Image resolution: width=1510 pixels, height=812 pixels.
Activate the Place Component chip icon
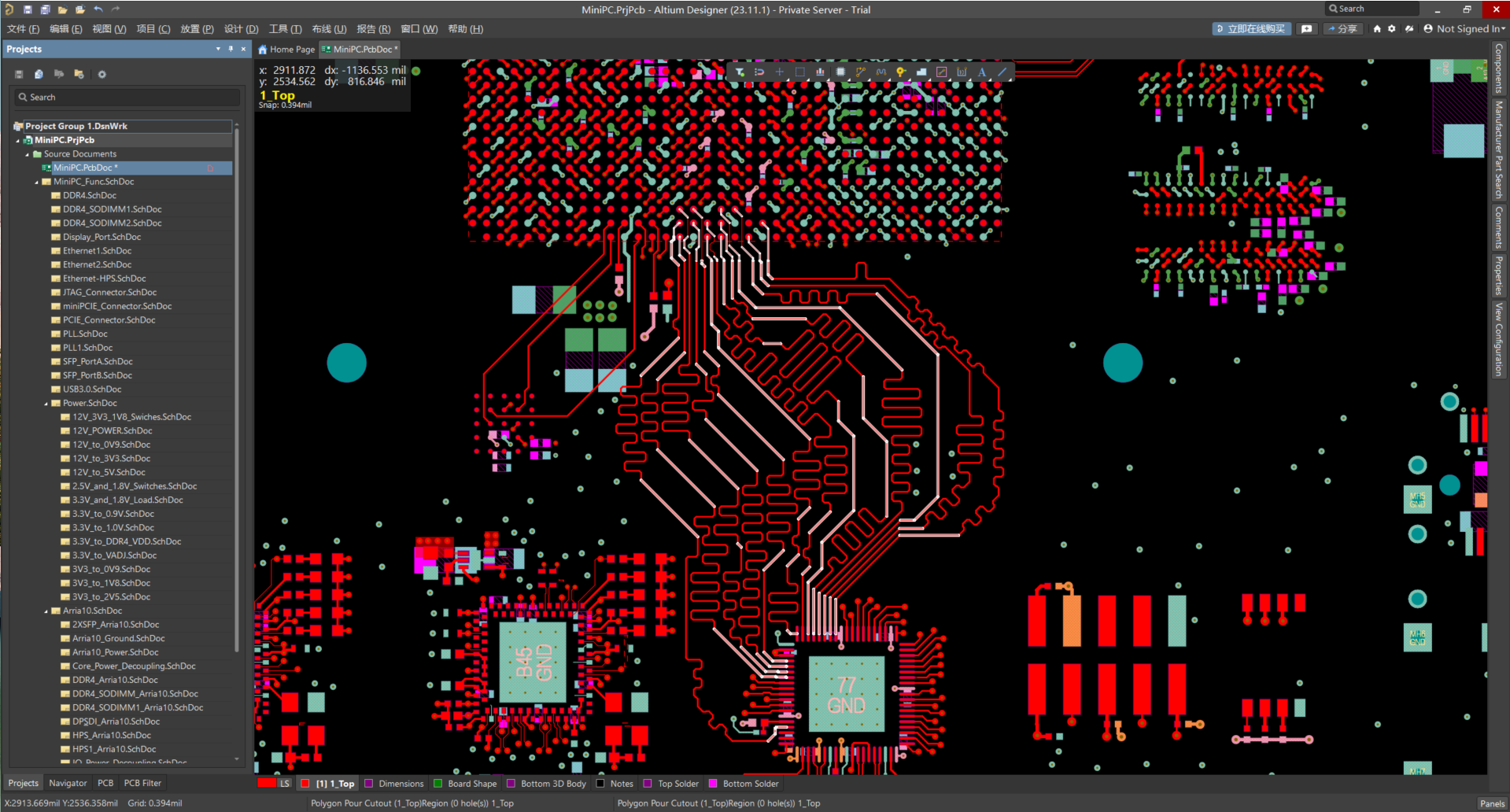coord(840,72)
